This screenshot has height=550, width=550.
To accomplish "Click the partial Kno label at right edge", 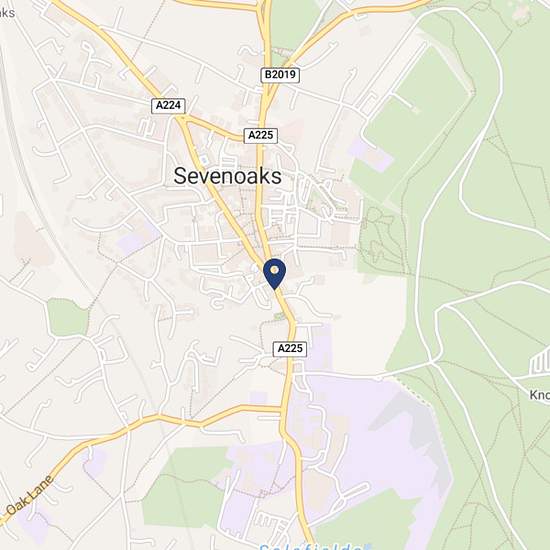I will click(539, 395).
